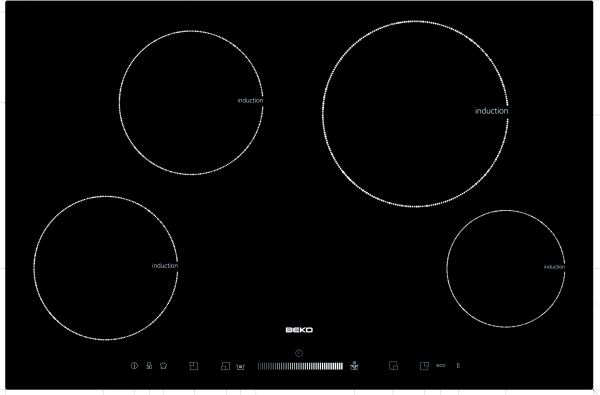Tap the keep-warm pot icon
This screenshot has width=600, height=395.
coord(240,367)
